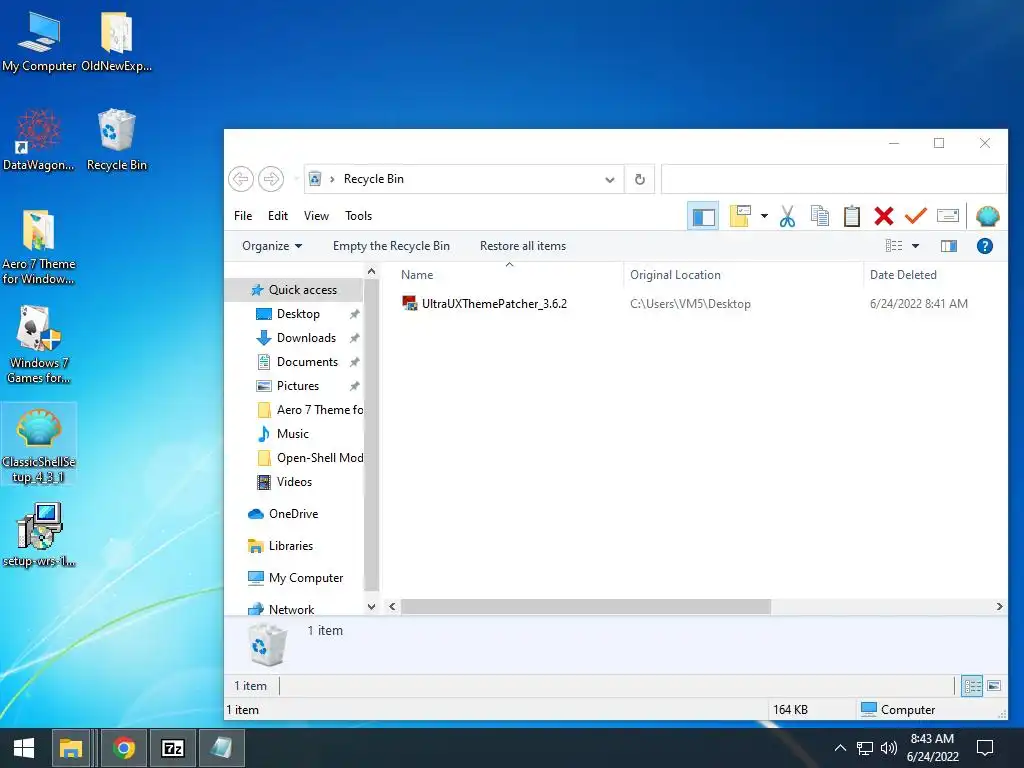This screenshot has width=1024, height=768.
Task: Select ClassicShellSetup_4_3_1 desktop icon
Action: [39, 445]
